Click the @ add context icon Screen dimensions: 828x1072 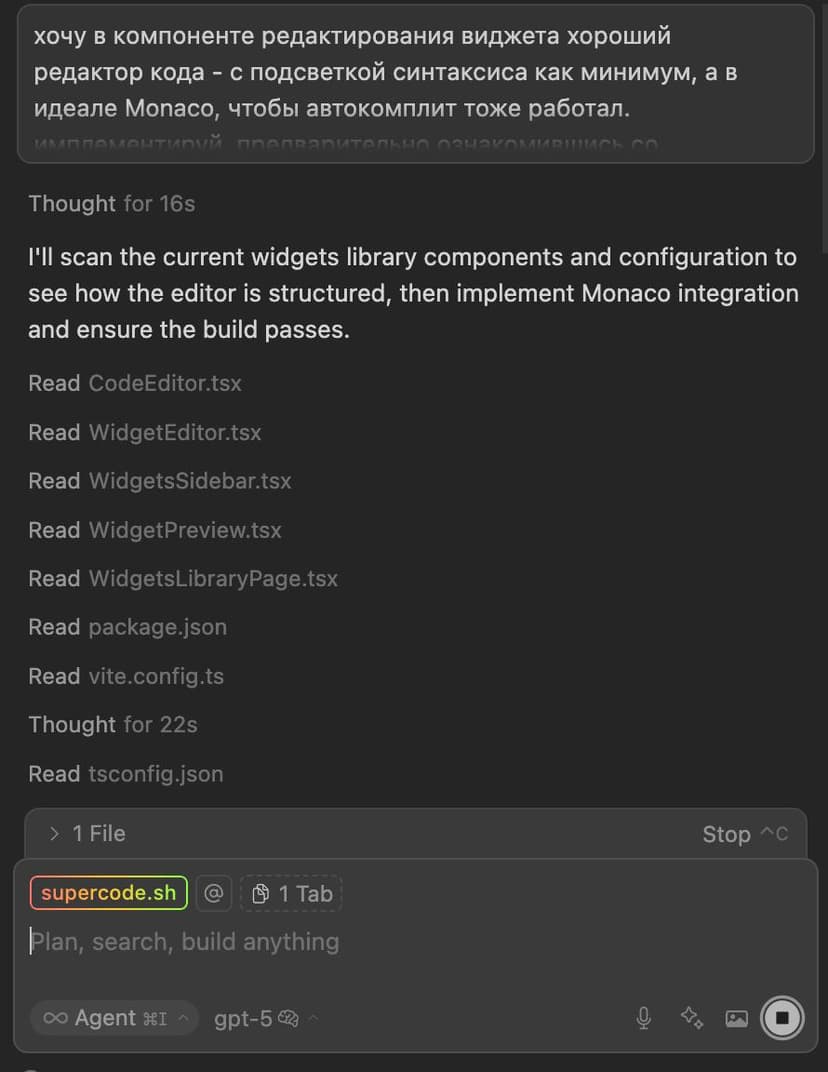(213, 893)
